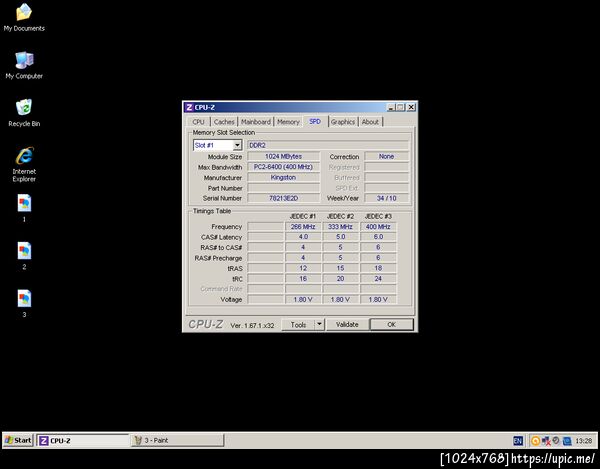Click JEDEC #1 voltage 1.80 V
Image resolution: width=600 pixels, height=469 pixels.
click(303, 299)
